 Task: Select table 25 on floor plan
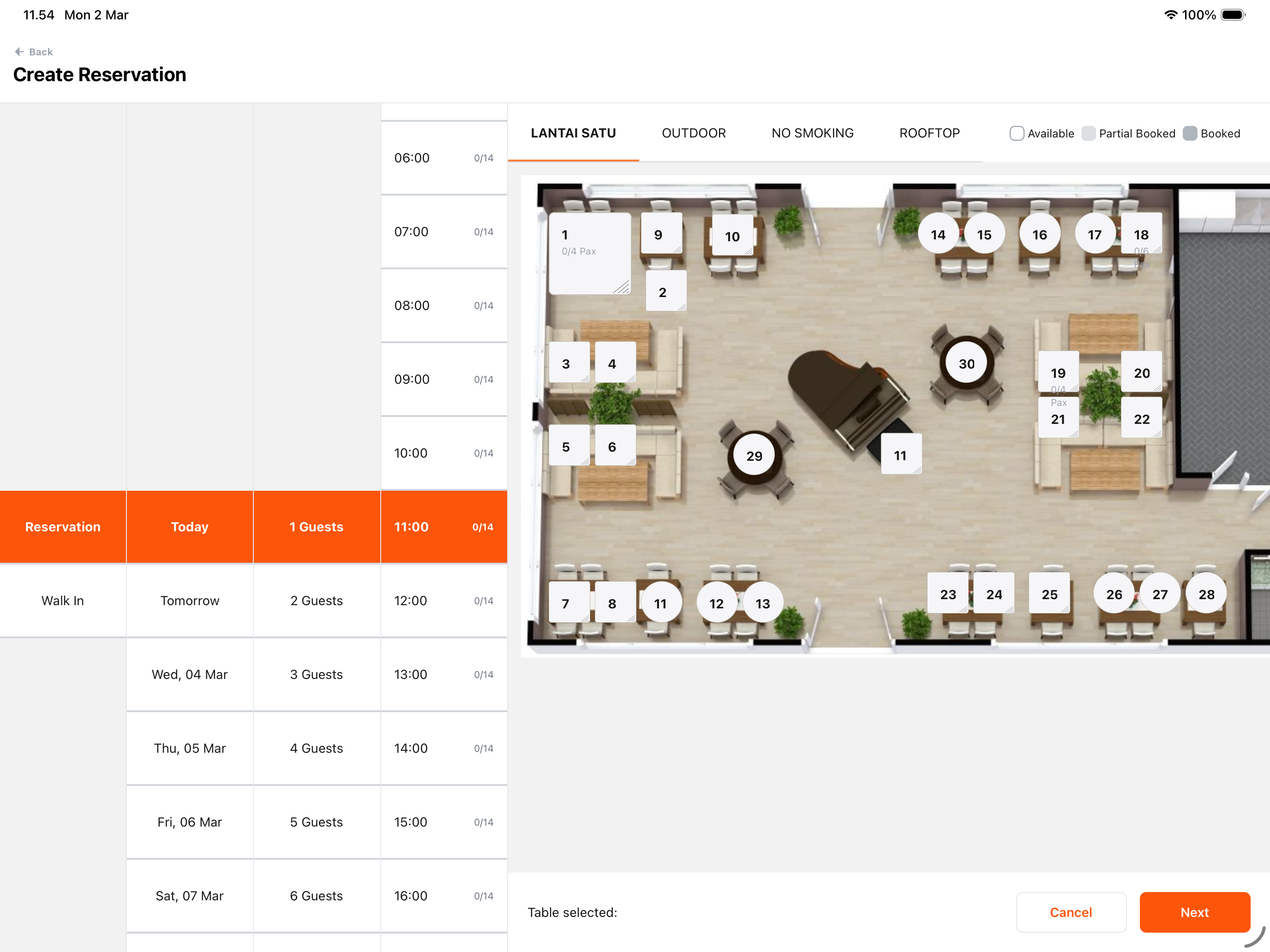coord(1049,593)
